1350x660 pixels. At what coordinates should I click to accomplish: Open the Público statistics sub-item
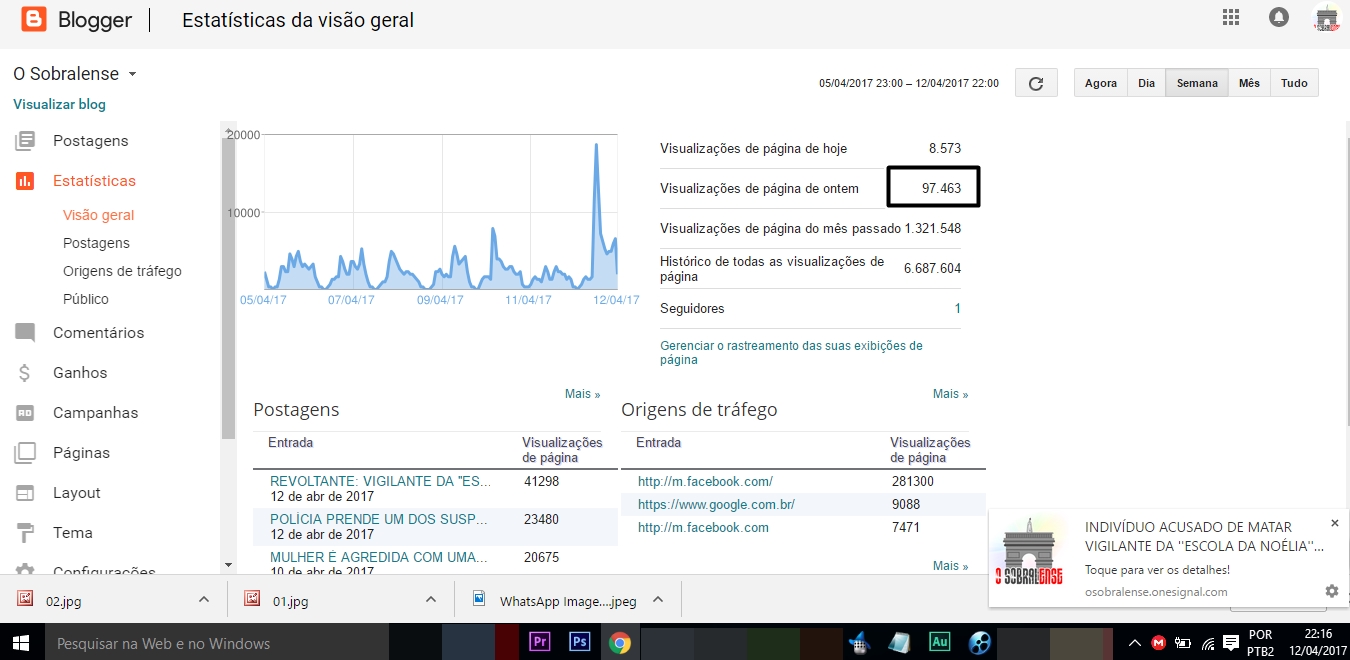tap(86, 299)
